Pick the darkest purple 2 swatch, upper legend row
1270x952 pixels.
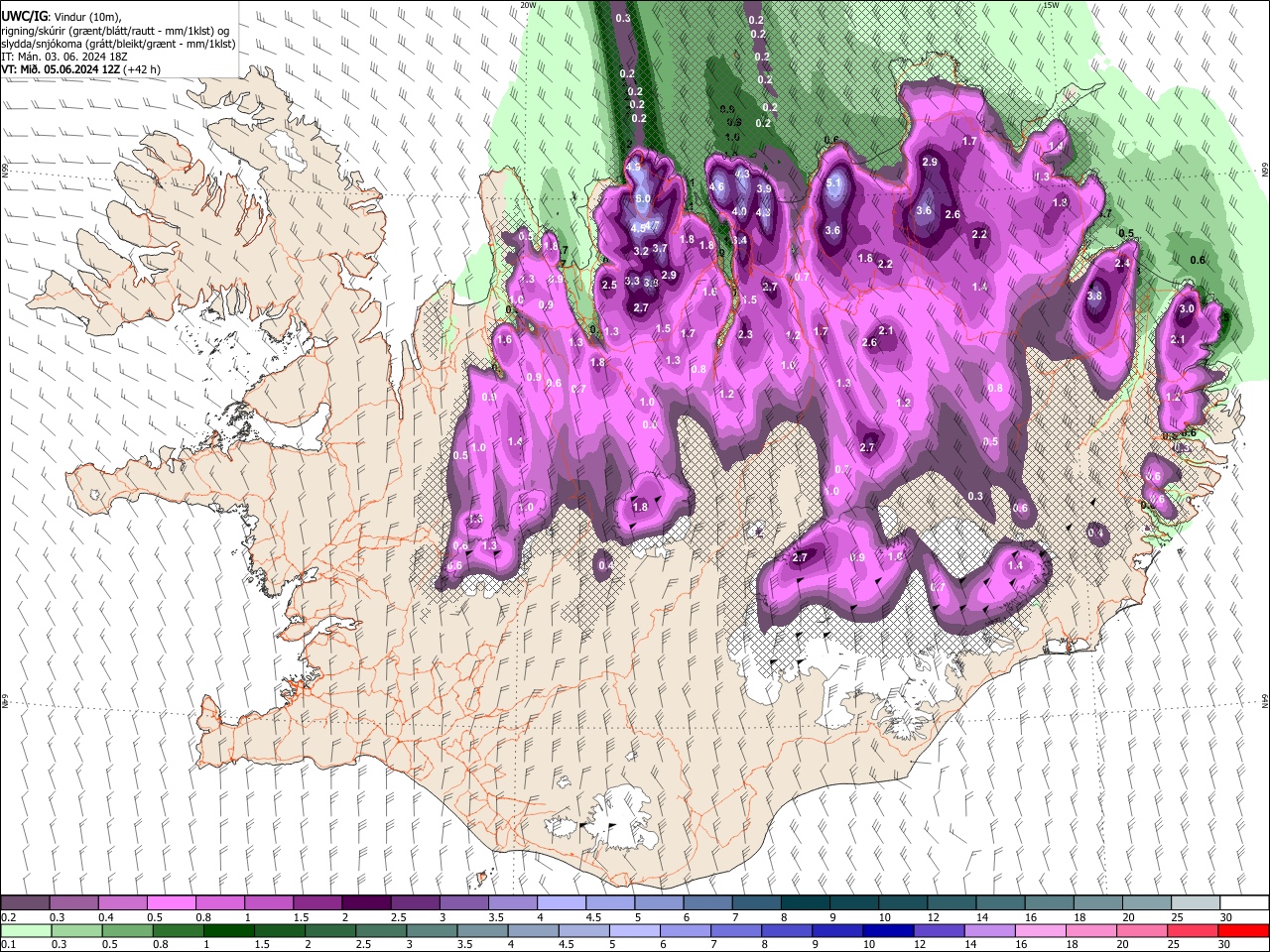[x=365, y=903]
